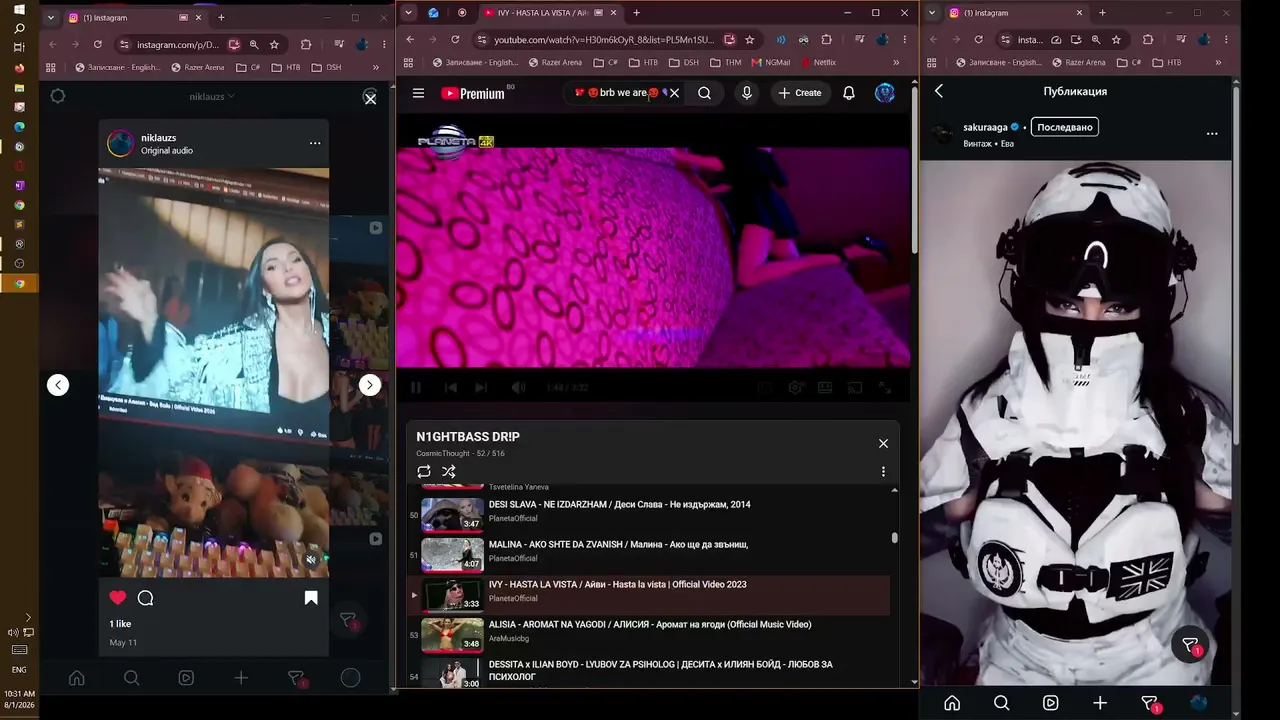Viewport: 1280px width, 720px height.
Task: Open Instagram Home in left window
Action: (76, 678)
